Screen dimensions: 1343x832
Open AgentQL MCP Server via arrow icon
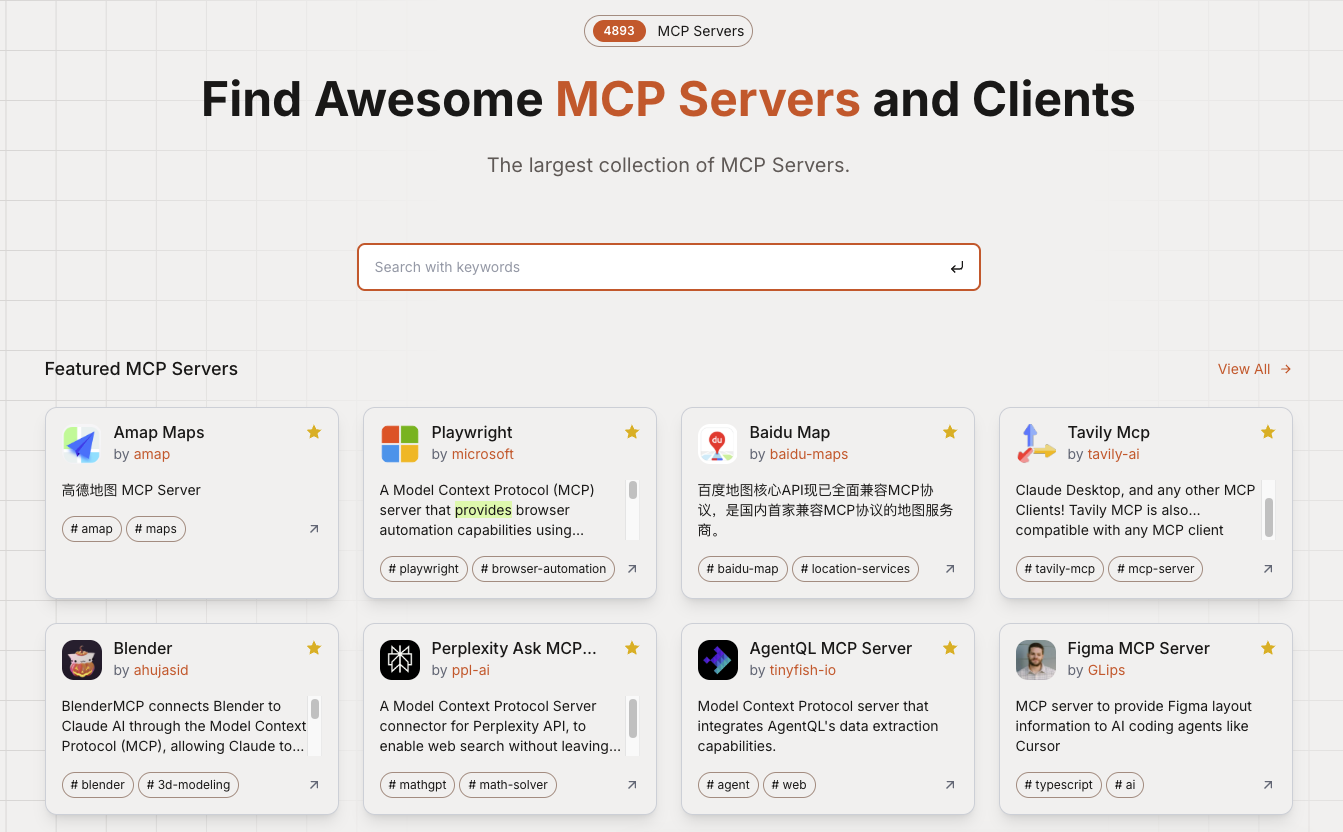click(x=950, y=785)
